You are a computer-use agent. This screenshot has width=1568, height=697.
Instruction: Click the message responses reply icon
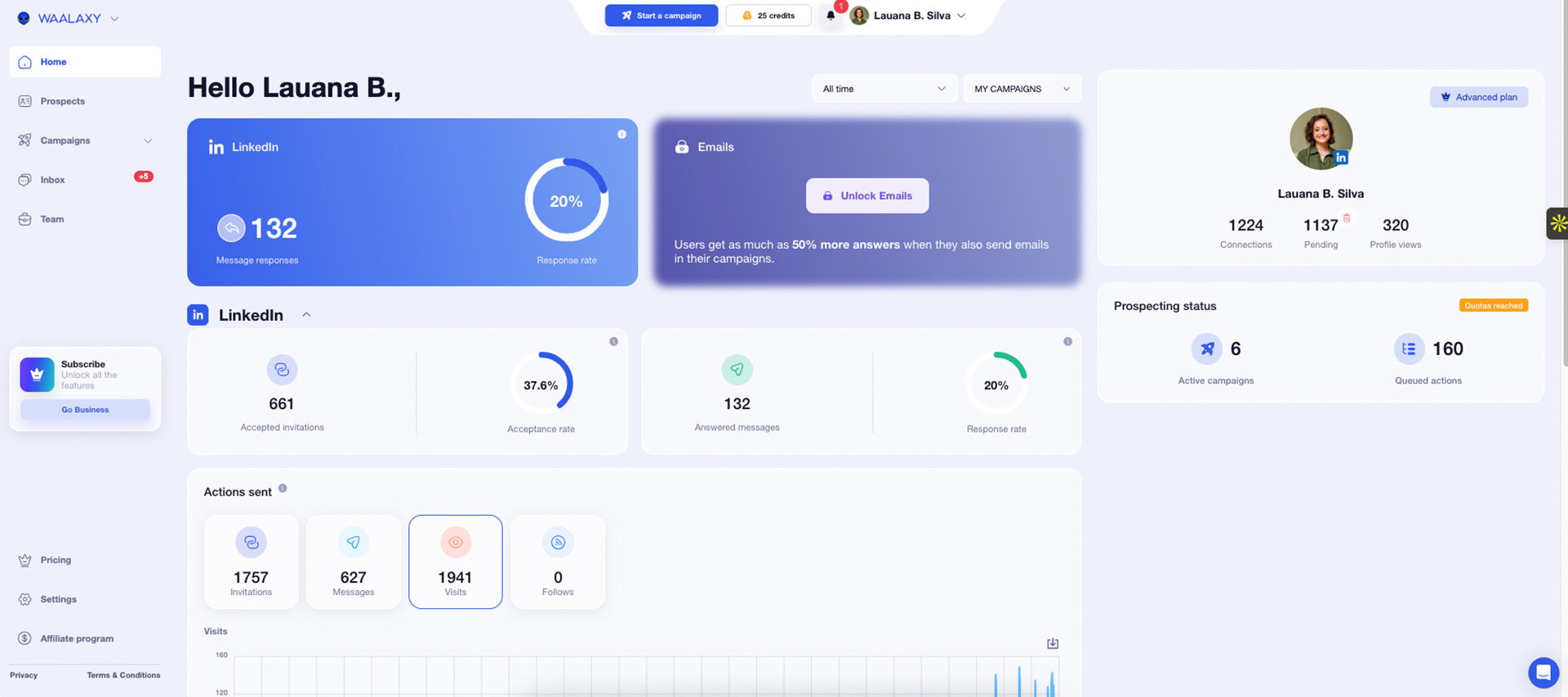231,228
